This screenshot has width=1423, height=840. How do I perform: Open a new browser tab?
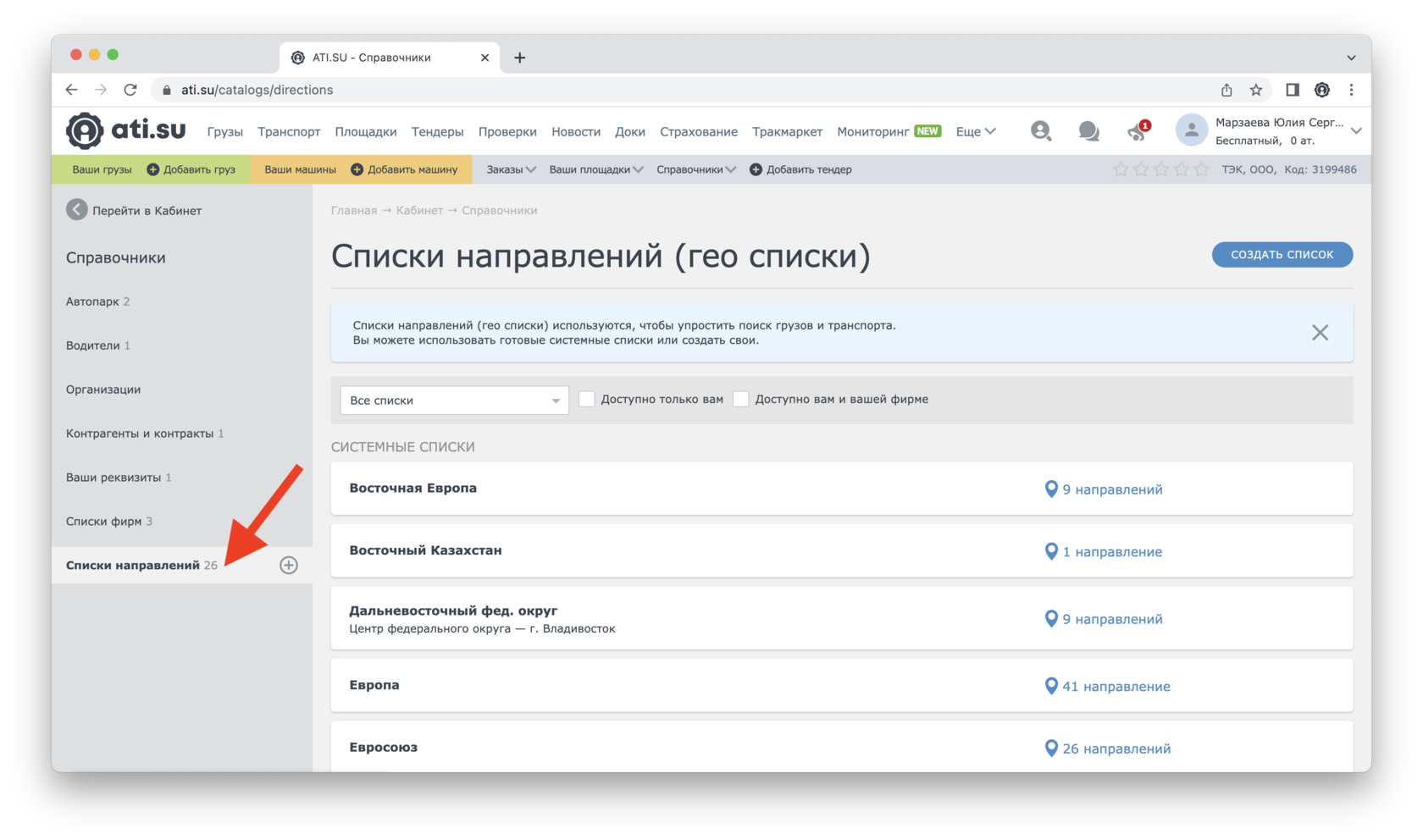pyautogui.click(x=520, y=58)
